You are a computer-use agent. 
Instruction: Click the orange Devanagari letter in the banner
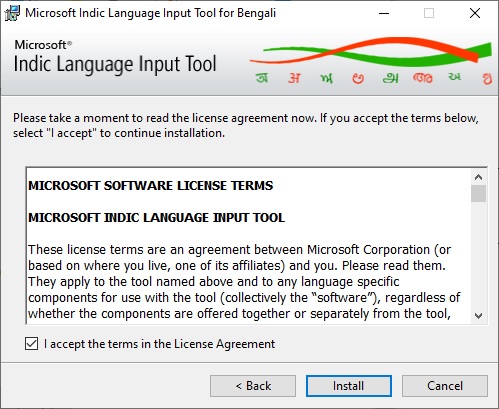coord(294,78)
